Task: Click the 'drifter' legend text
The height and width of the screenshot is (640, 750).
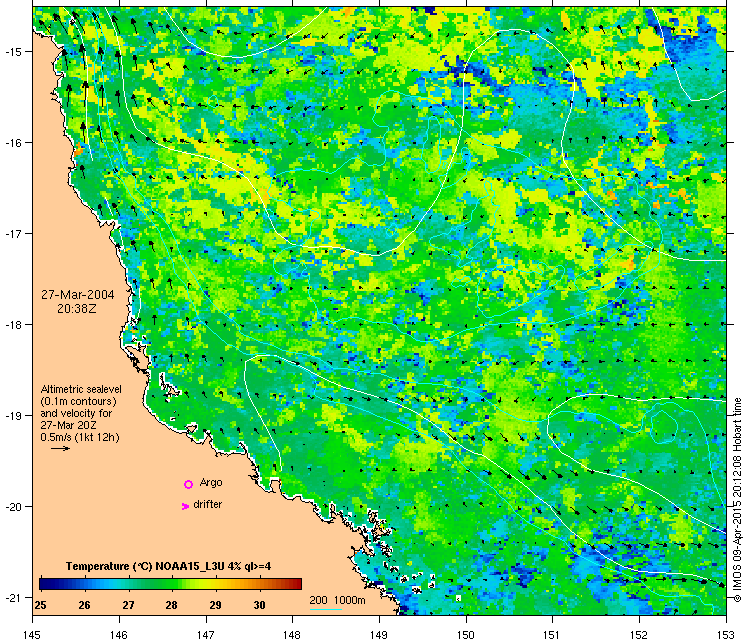Action: click(208, 504)
